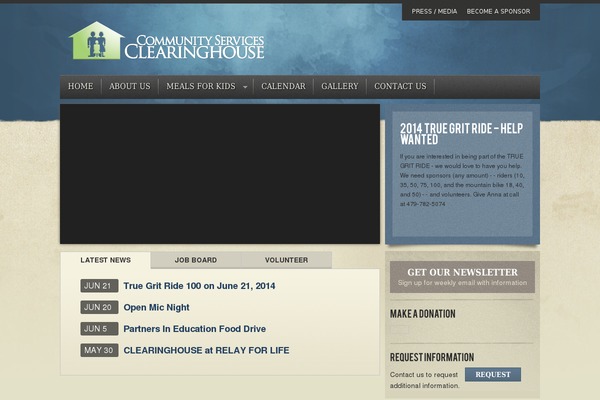Switch to the Volunteer tab
600x400 pixels.
[x=287, y=260]
